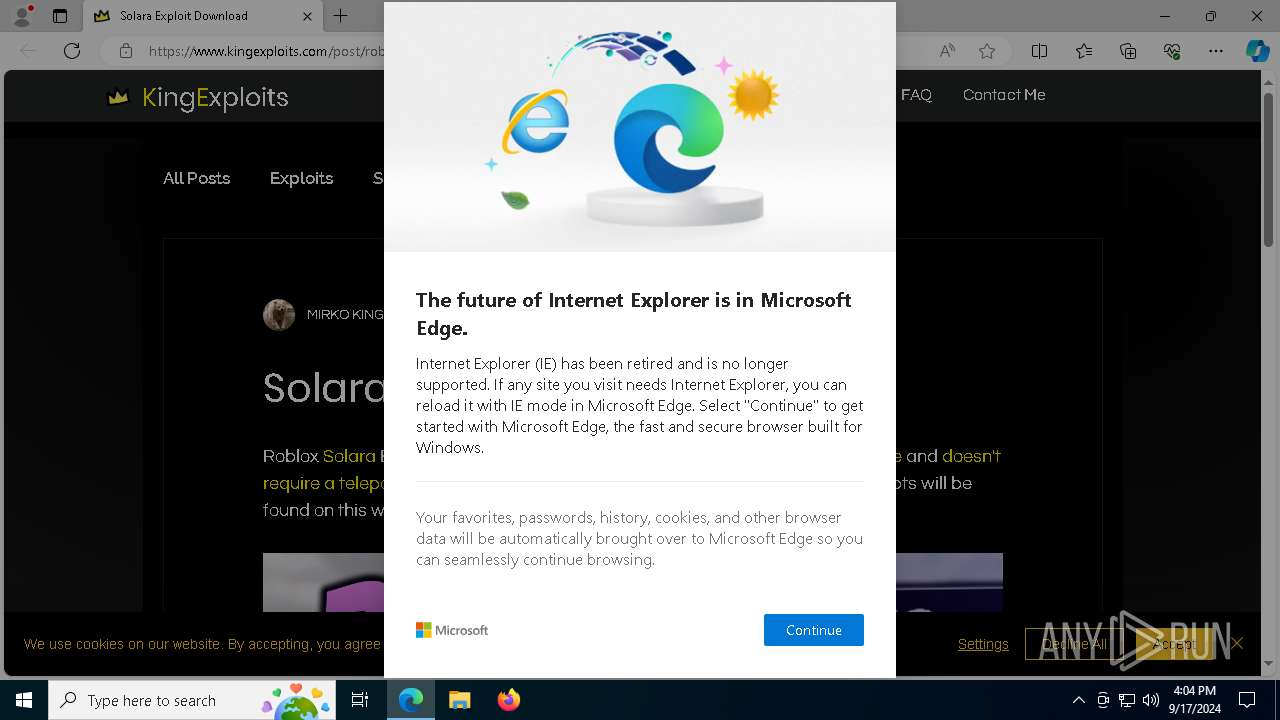Open the FAQ page
1280x720 pixels.
tap(916, 95)
